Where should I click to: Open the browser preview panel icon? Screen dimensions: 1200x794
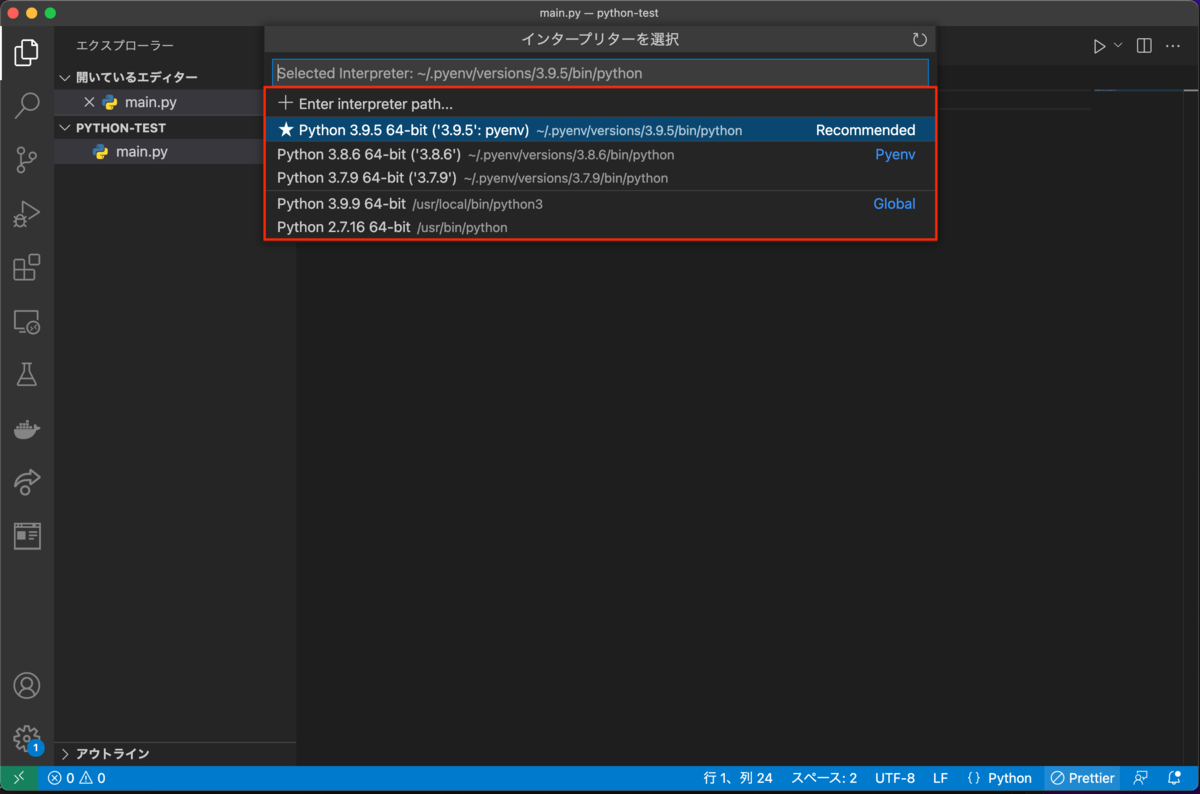click(x=27, y=536)
